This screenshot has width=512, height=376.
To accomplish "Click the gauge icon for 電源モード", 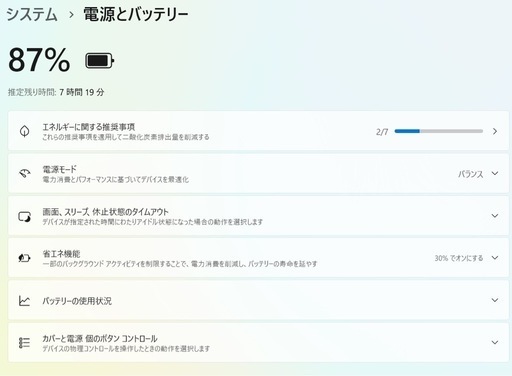I will coord(24,173).
